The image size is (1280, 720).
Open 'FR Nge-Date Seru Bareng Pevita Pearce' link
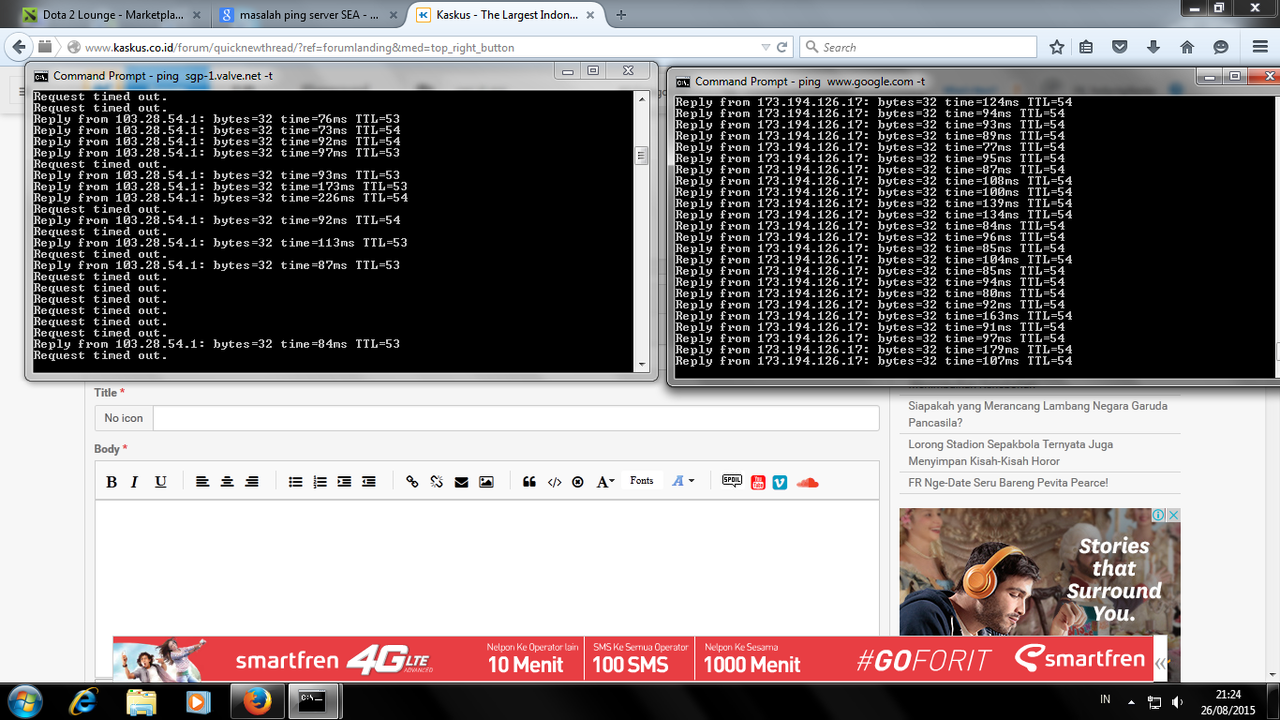pyautogui.click(x=1008, y=482)
